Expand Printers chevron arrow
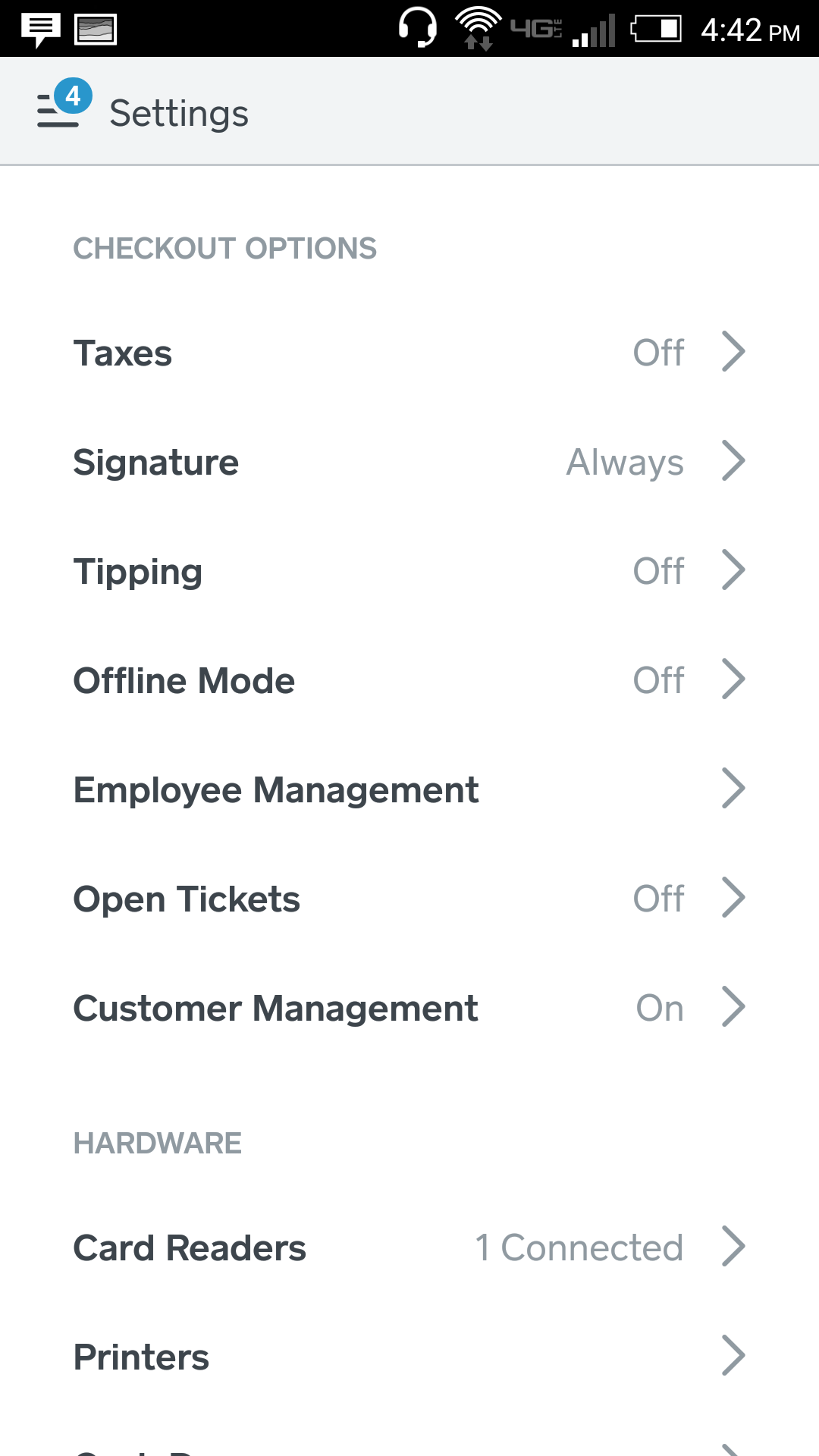Viewport: 819px width, 1456px height. point(733,1356)
